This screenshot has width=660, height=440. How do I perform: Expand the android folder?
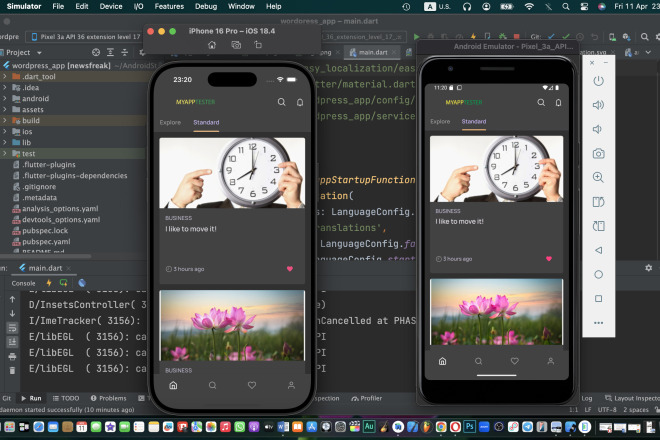[5, 99]
